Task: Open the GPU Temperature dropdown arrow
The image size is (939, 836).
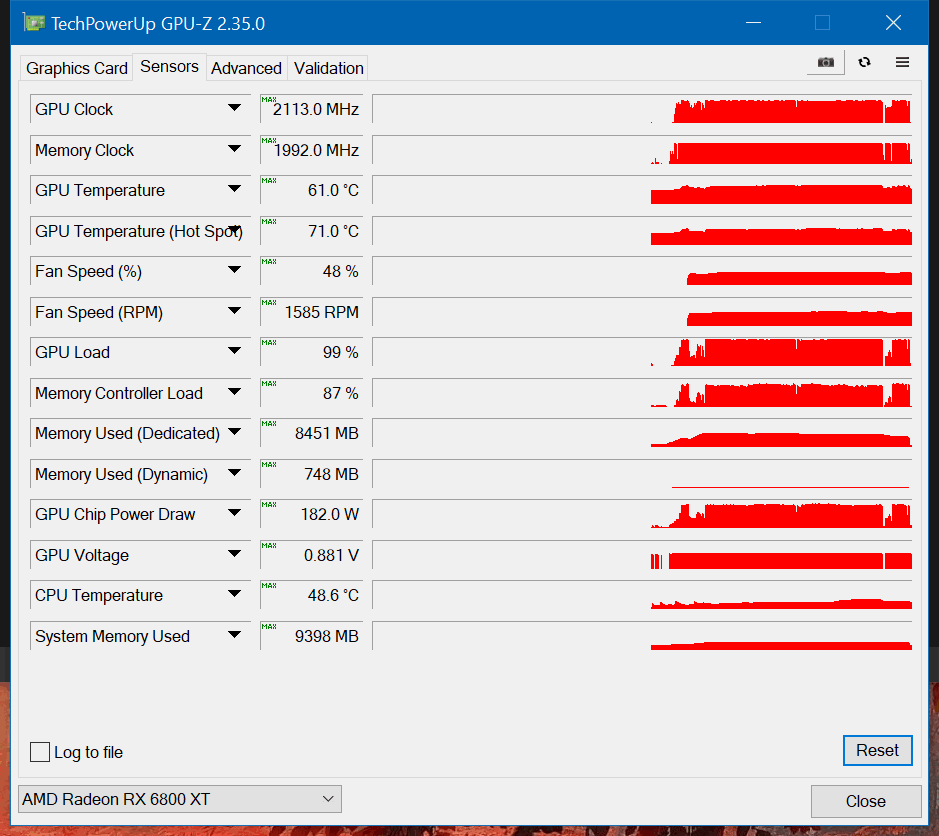Action: pyautogui.click(x=234, y=189)
